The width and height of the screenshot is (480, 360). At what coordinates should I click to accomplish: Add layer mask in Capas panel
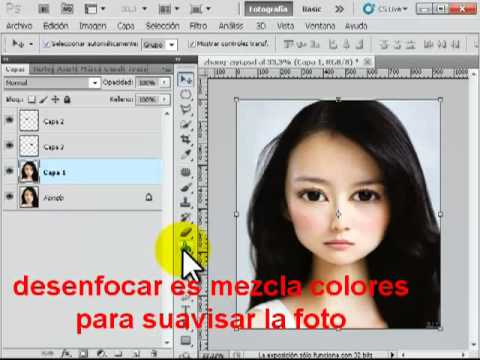[83, 353]
